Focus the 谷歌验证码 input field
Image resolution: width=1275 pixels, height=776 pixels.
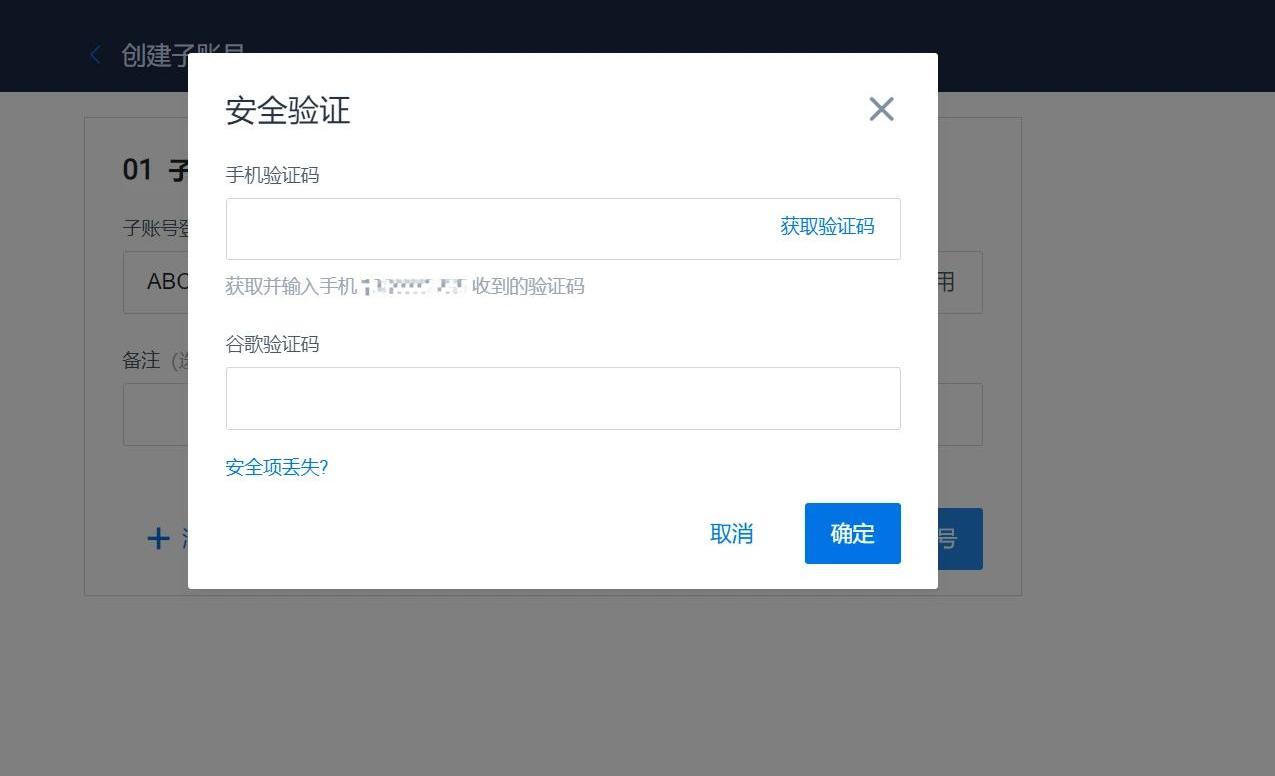(x=563, y=399)
